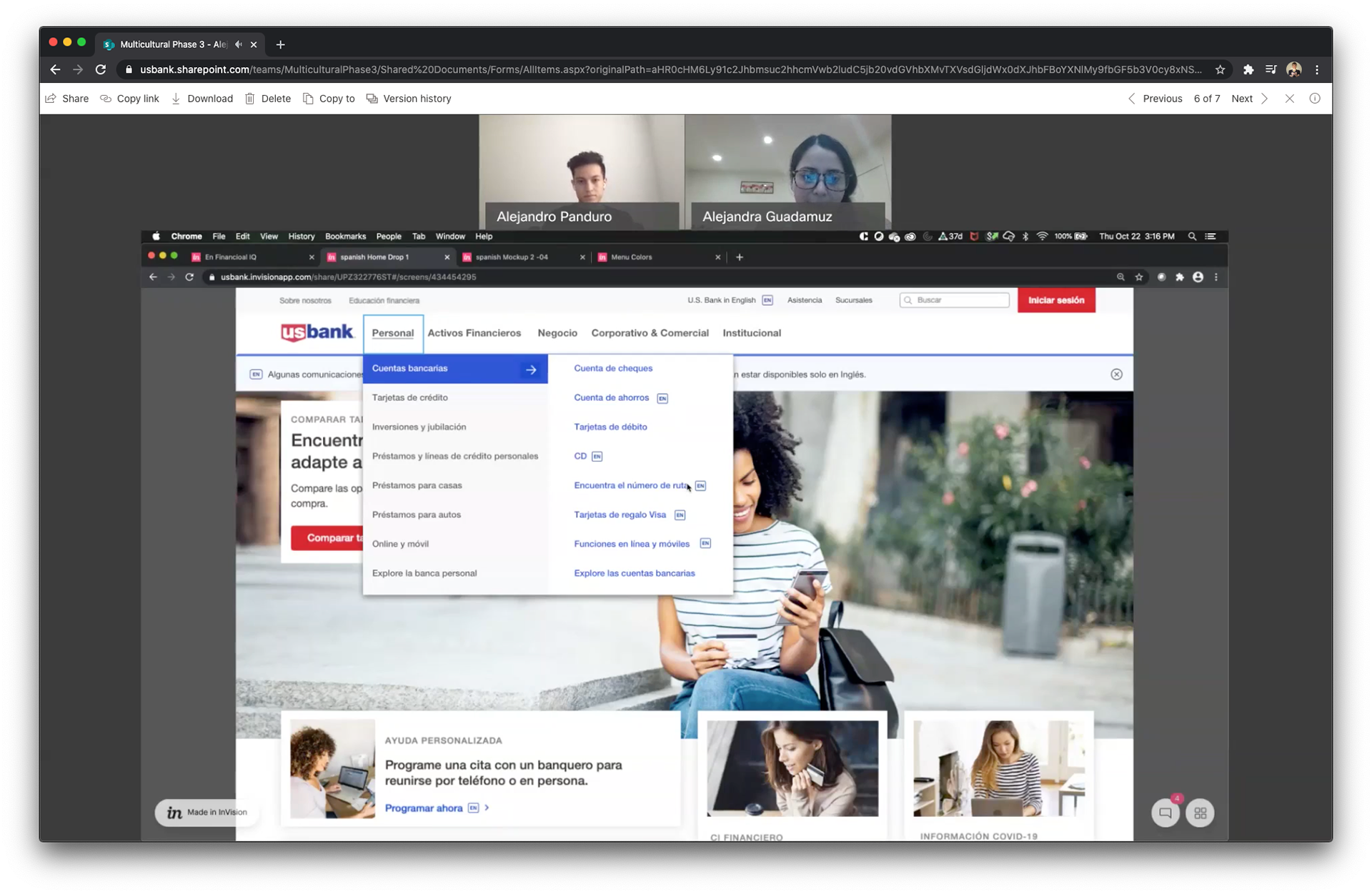Go to the Next file
The image size is (1372, 894).
(x=1250, y=99)
